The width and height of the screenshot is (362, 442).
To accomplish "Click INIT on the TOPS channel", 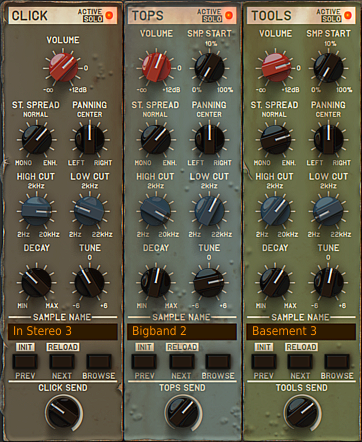I will coord(144,347).
